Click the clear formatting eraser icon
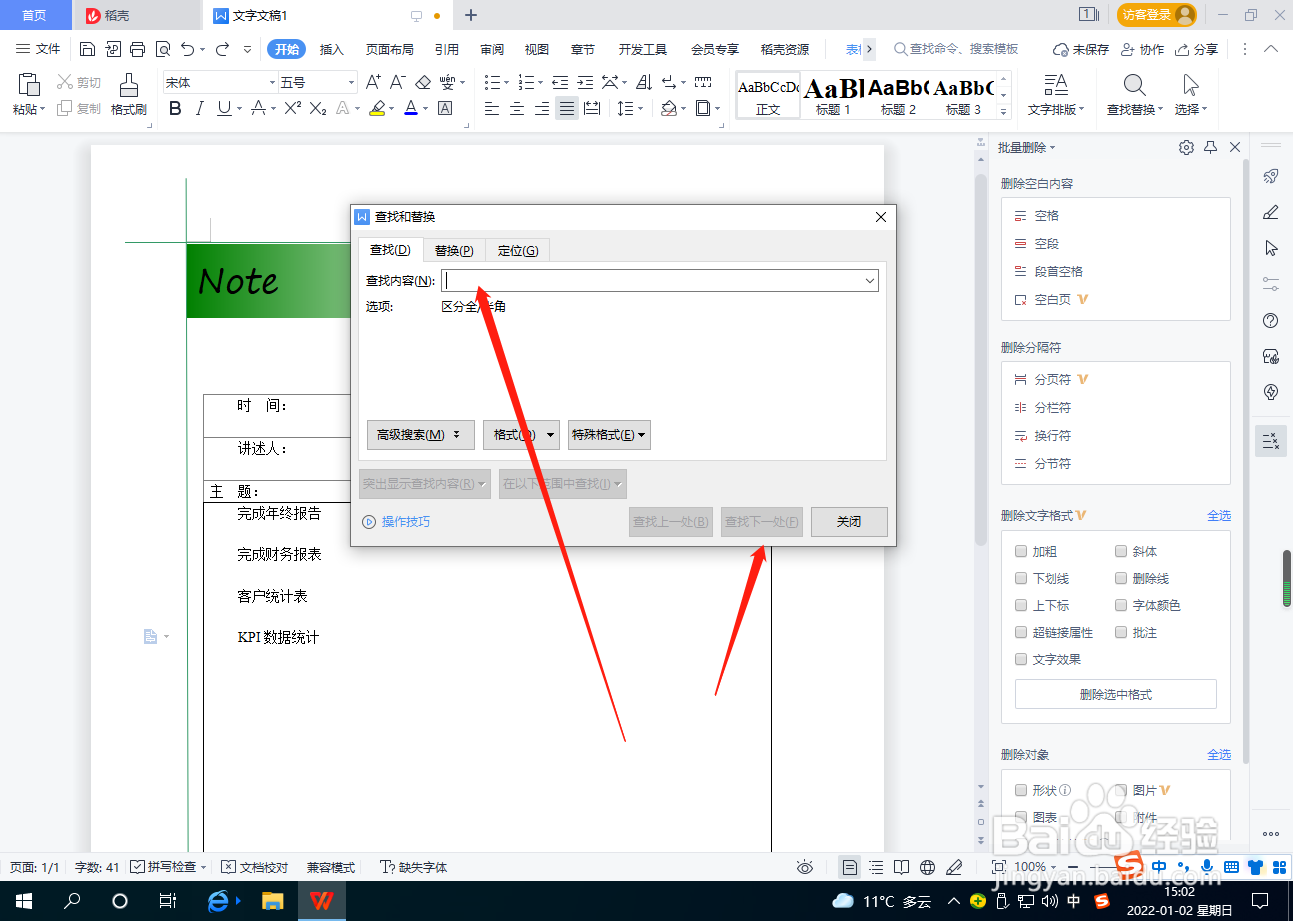1293x921 pixels. pyautogui.click(x=423, y=82)
